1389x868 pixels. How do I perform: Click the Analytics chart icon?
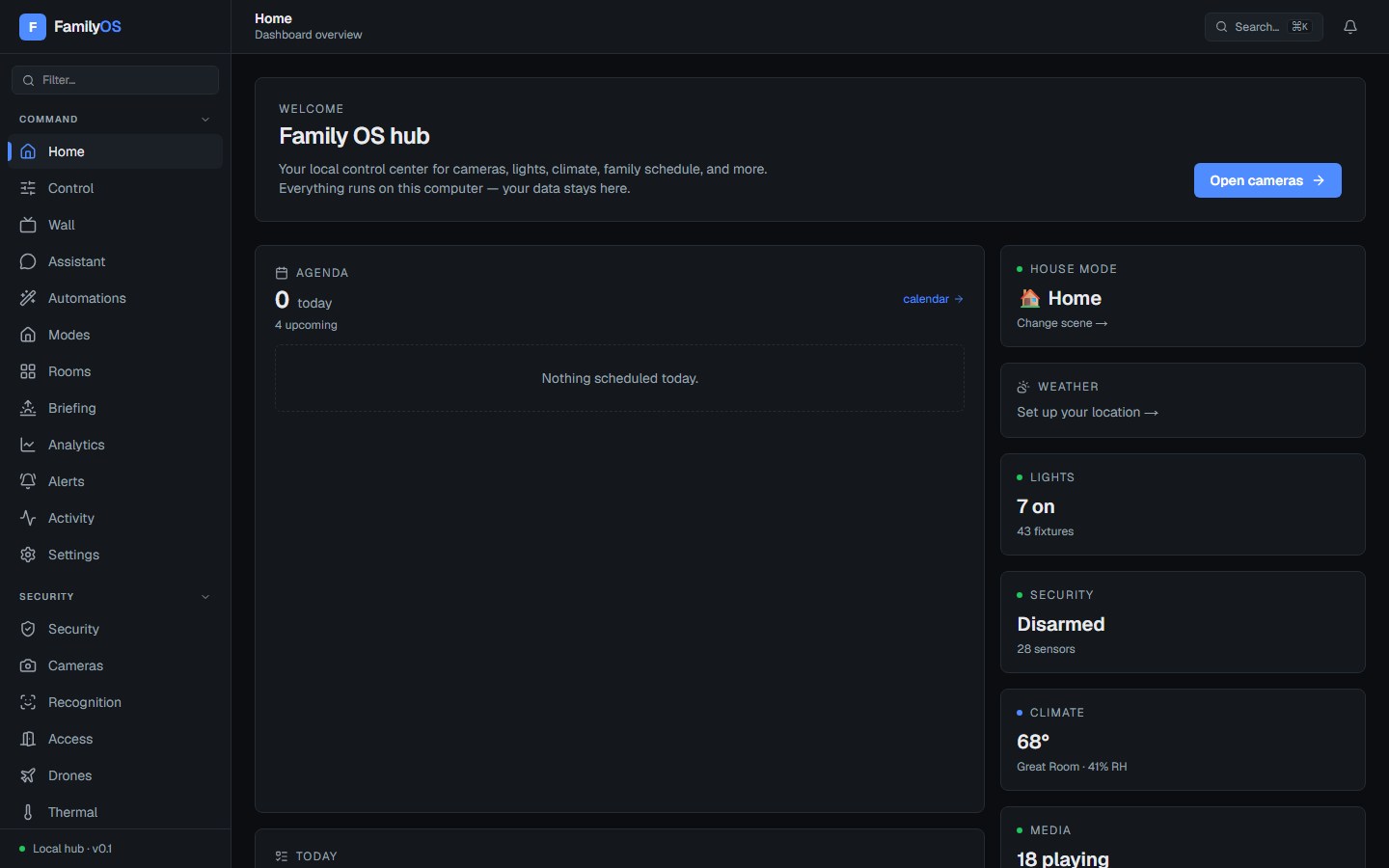pos(28,445)
